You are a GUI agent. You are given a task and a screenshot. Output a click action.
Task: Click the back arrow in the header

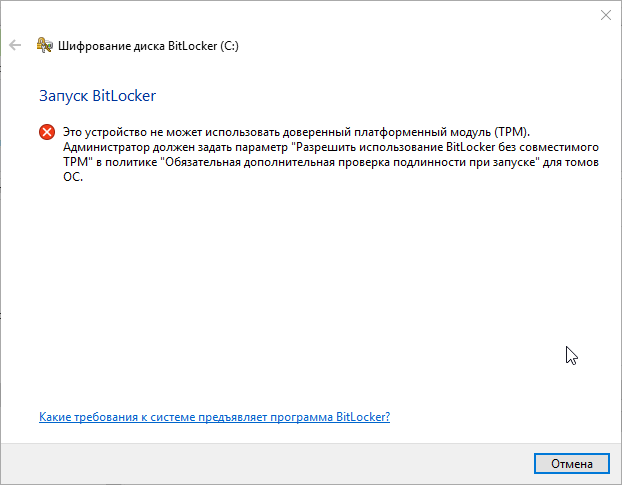click(15, 45)
